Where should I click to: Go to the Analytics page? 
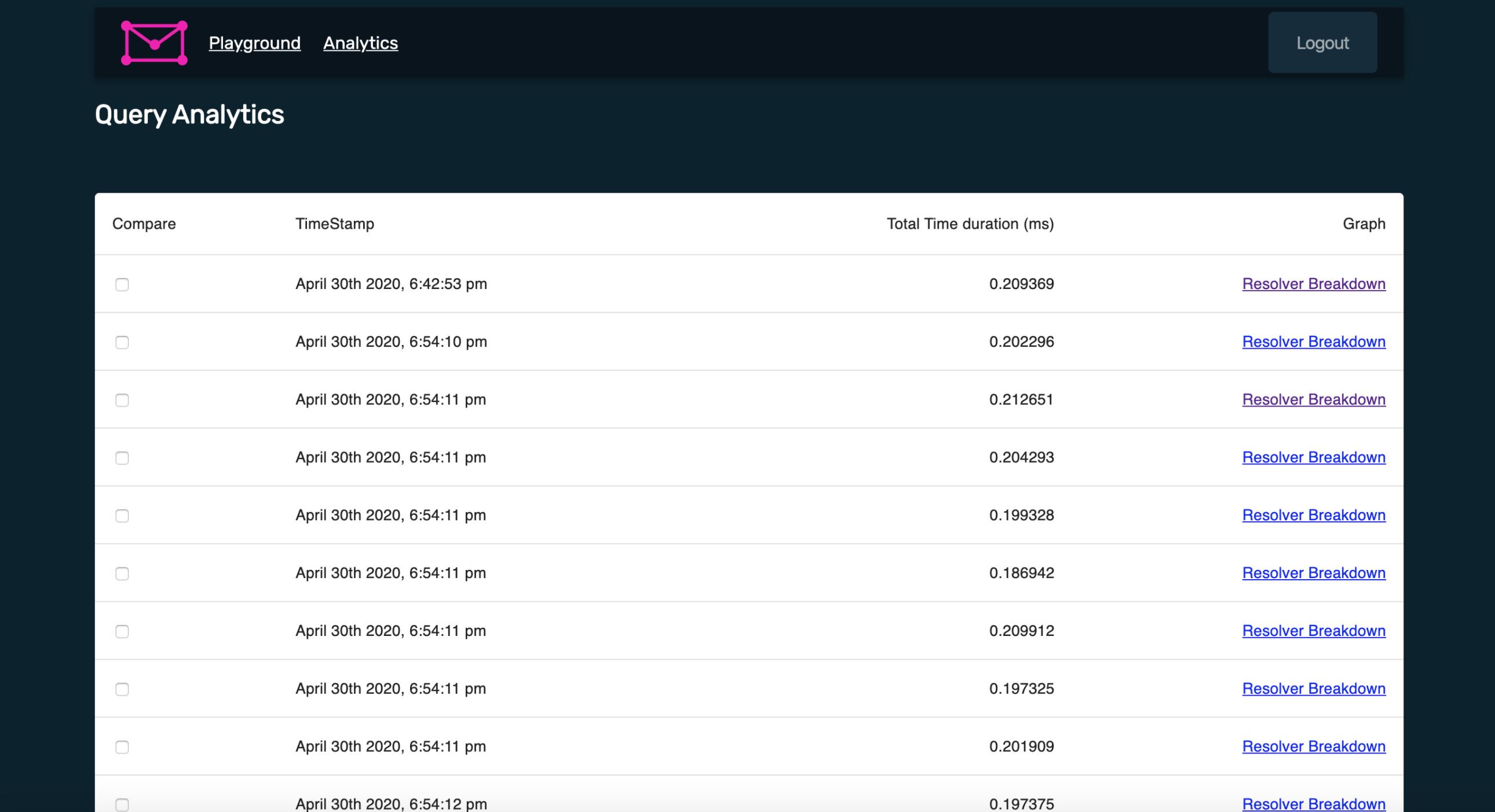(360, 43)
